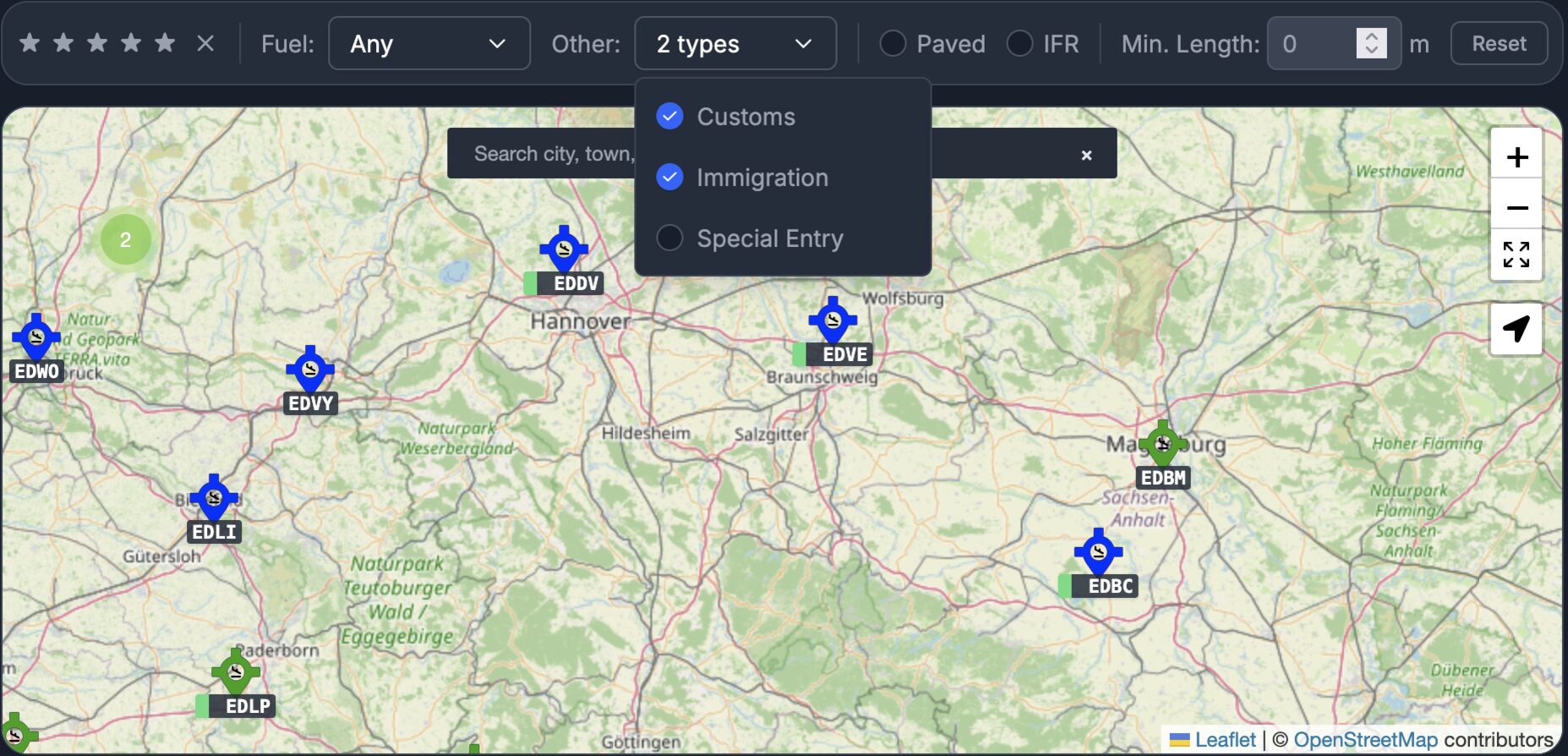The height and width of the screenshot is (756, 1568).
Task: Select the EDLP airport marker
Action: tap(236, 671)
